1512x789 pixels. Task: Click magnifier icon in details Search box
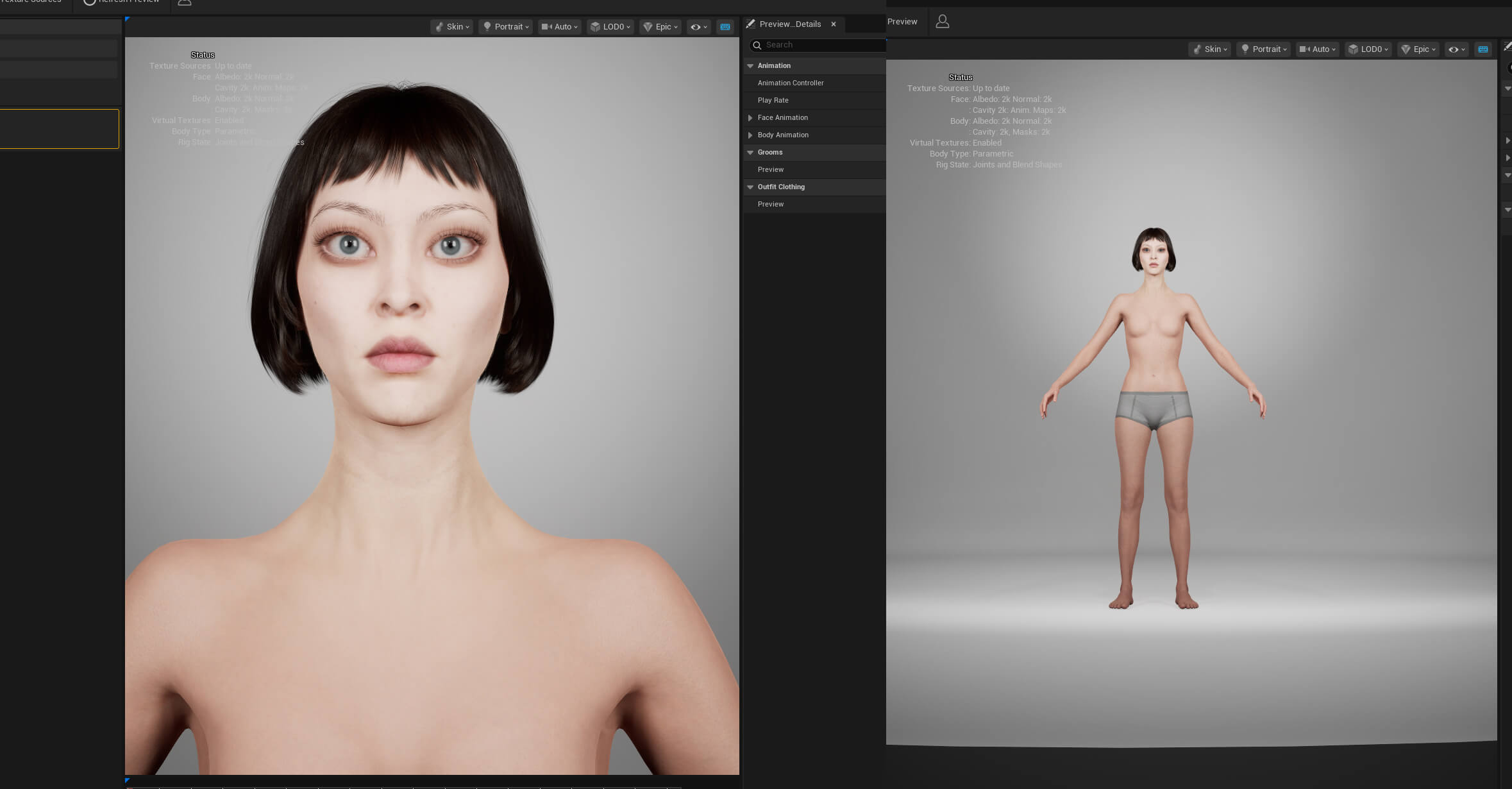757,45
